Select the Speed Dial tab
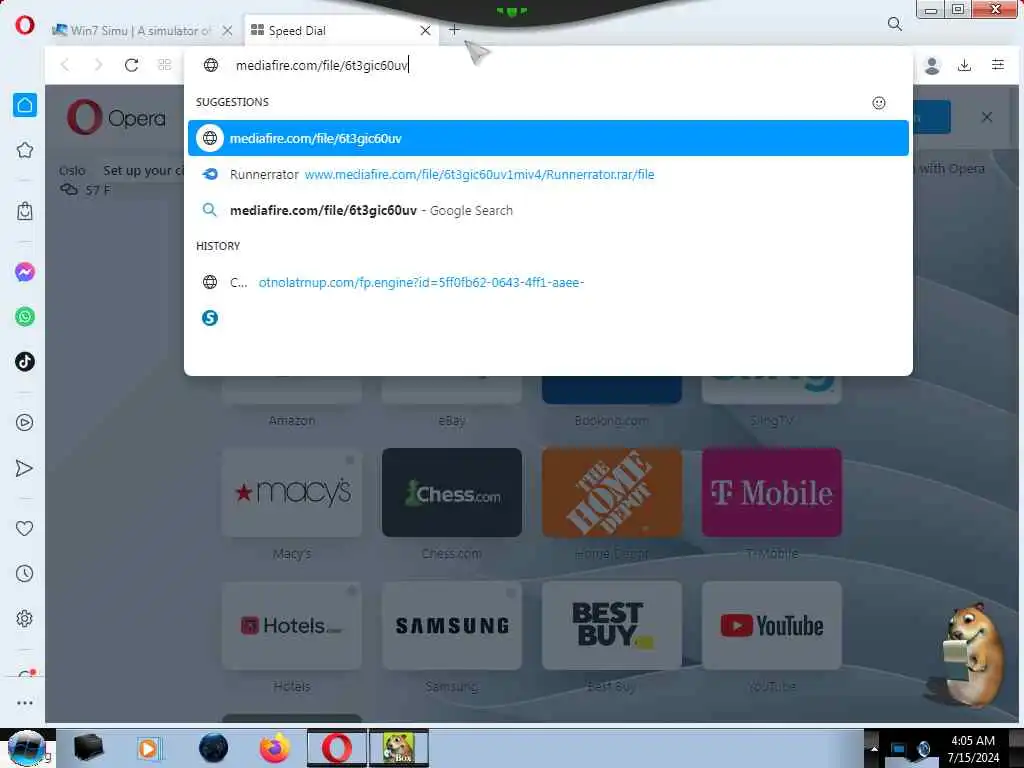 point(340,31)
